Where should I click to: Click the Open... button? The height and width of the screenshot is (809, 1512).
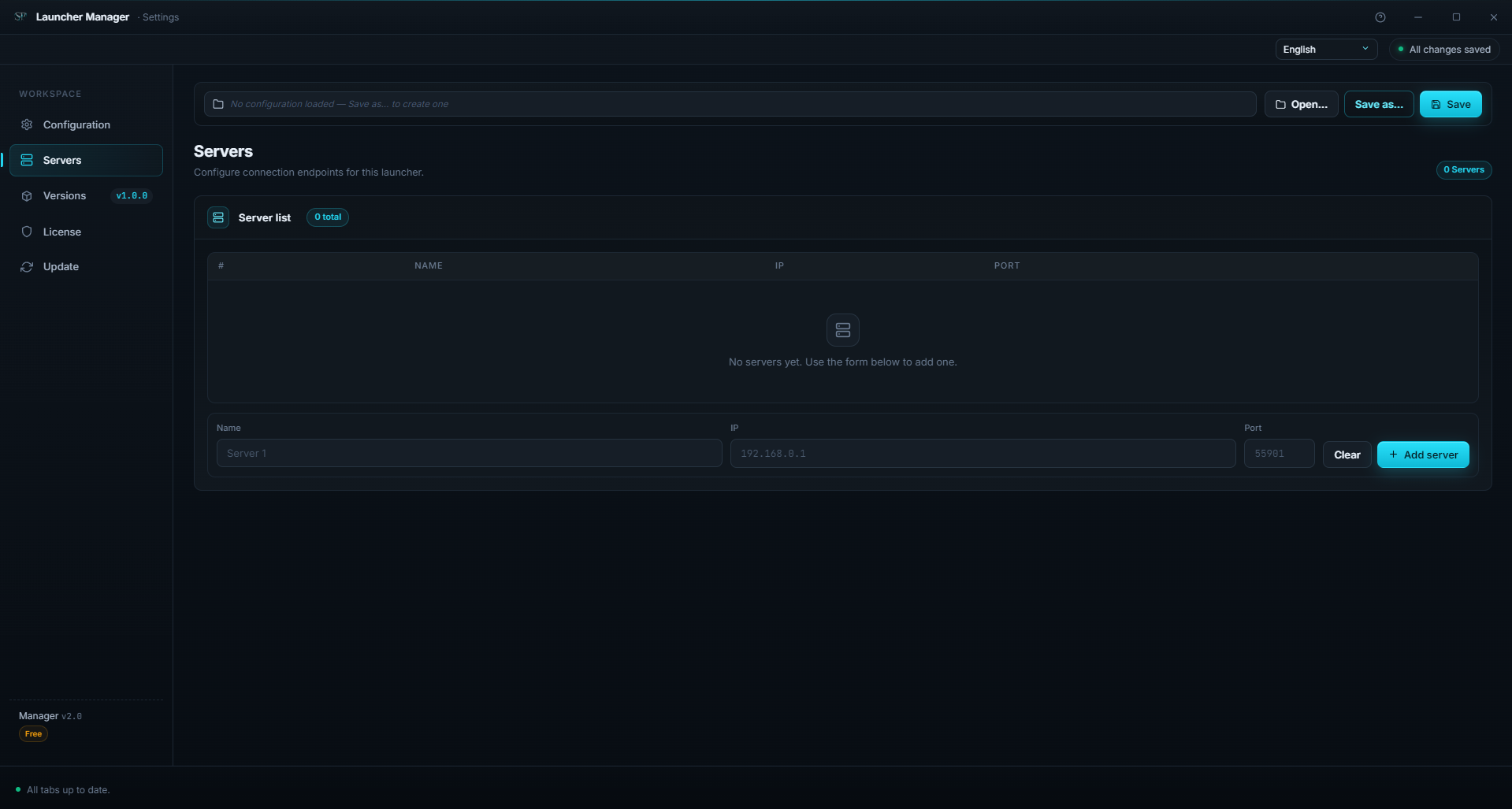click(x=1301, y=104)
